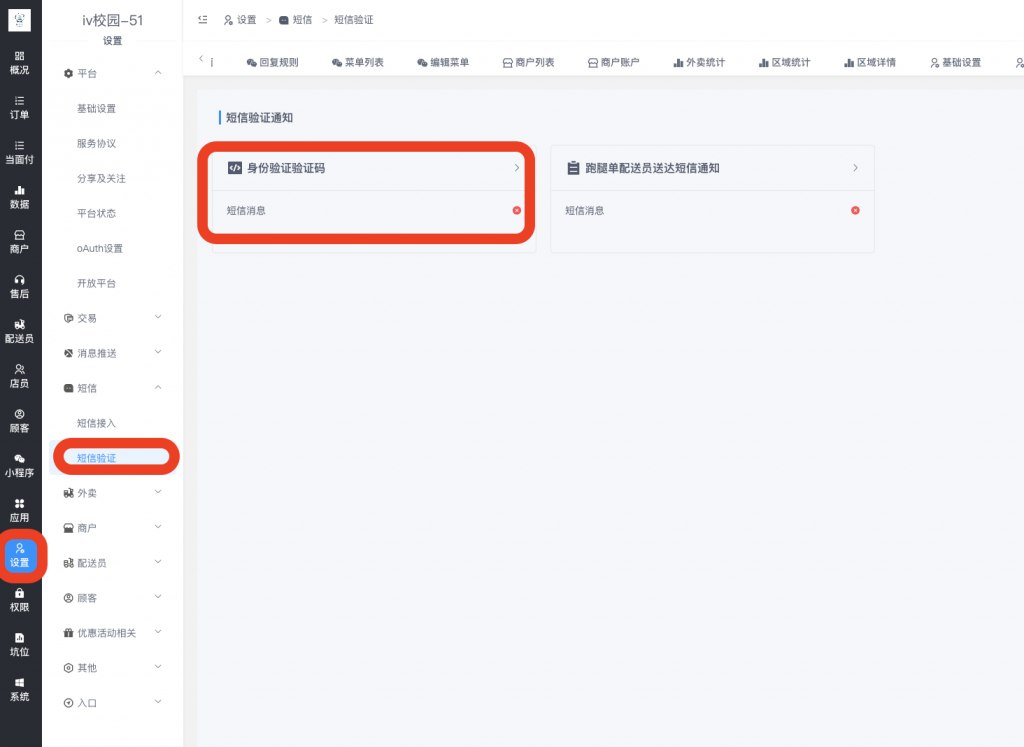Select the 当面付 face-to-face payment icon

click(x=20, y=152)
